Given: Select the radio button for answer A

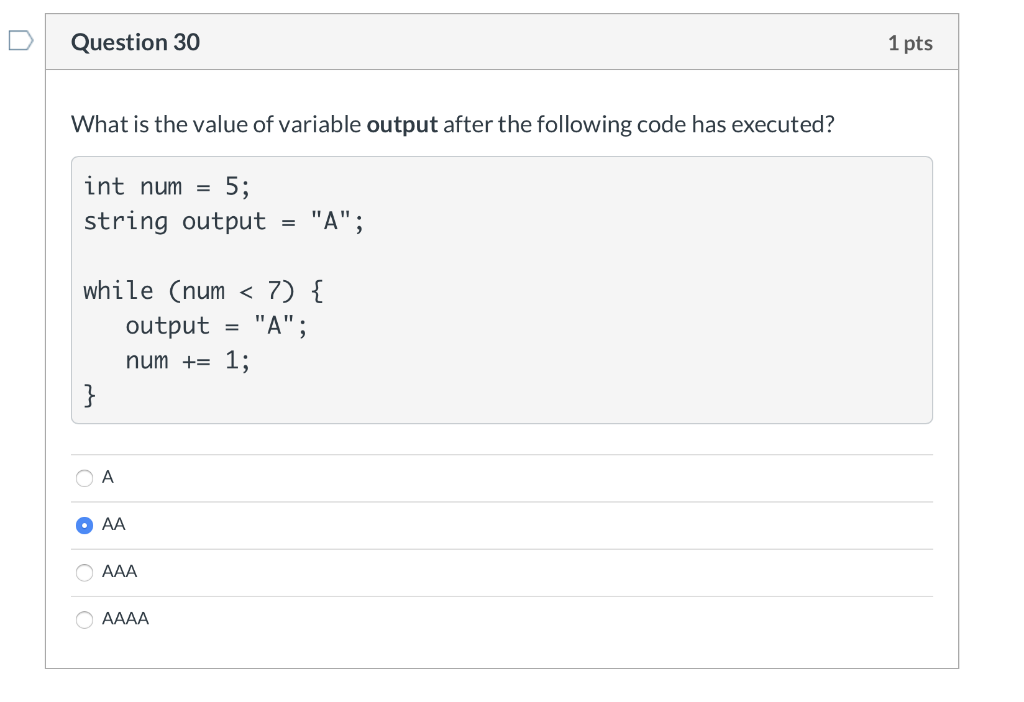Looking at the screenshot, I should (85, 478).
